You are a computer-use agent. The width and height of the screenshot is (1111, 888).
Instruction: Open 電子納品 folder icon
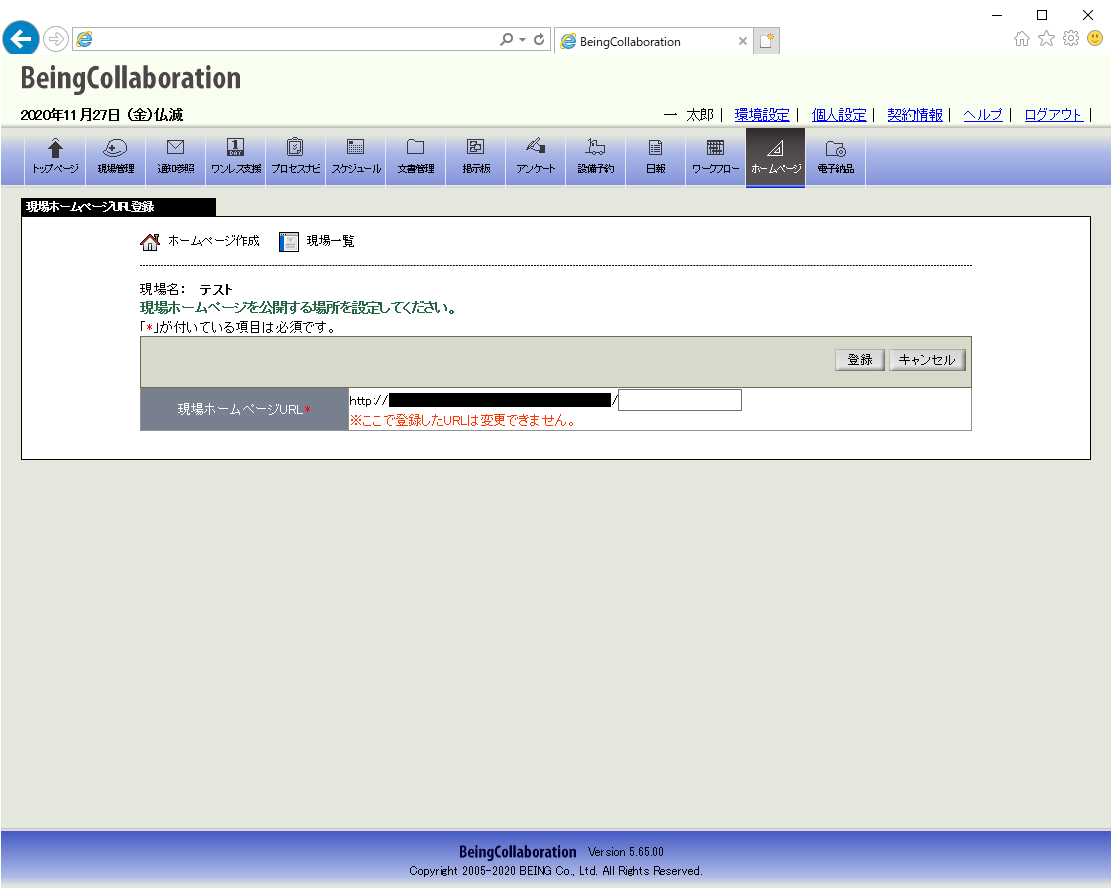[835, 157]
